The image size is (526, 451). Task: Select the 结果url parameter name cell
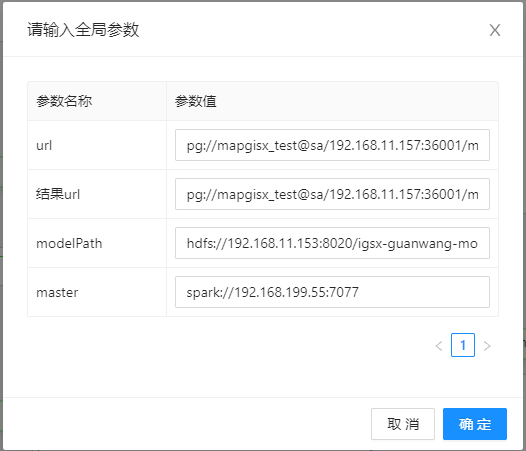tap(97, 194)
